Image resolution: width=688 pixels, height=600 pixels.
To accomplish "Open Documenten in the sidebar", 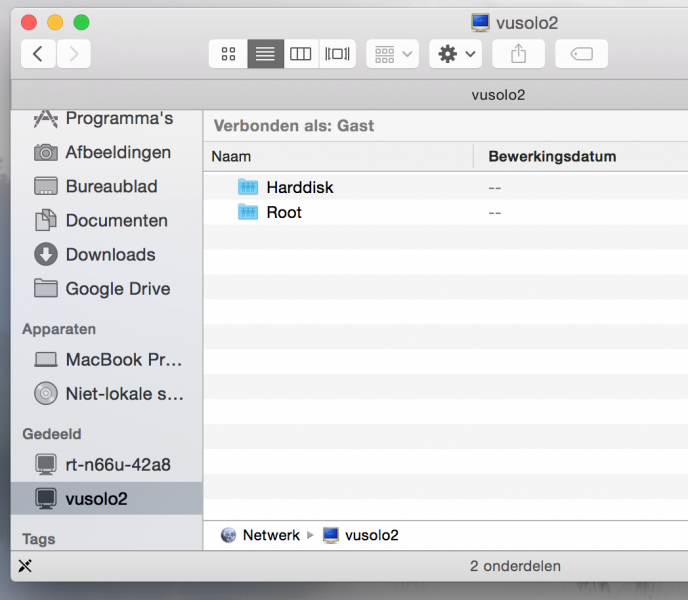I will click(x=116, y=220).
